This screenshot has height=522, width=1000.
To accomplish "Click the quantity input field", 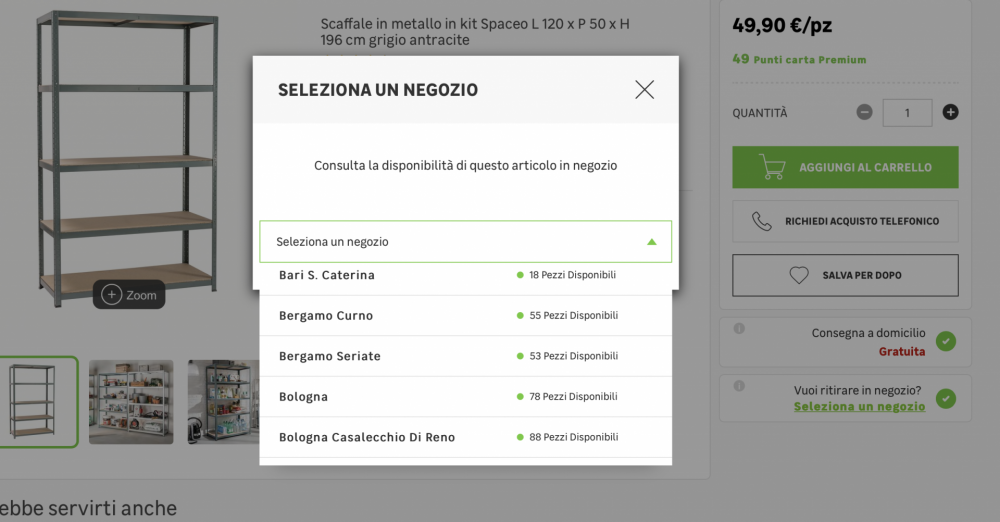I will pos(907,112).
